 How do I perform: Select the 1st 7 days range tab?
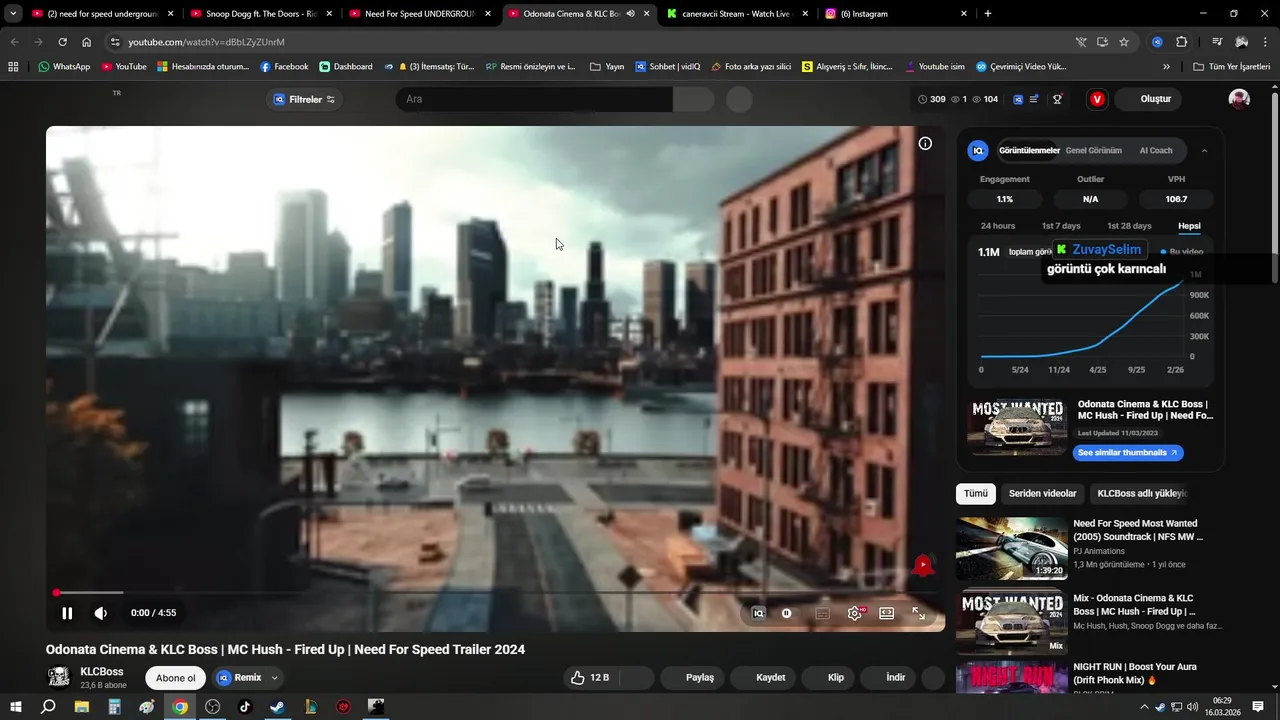[x=1061, y=226]
